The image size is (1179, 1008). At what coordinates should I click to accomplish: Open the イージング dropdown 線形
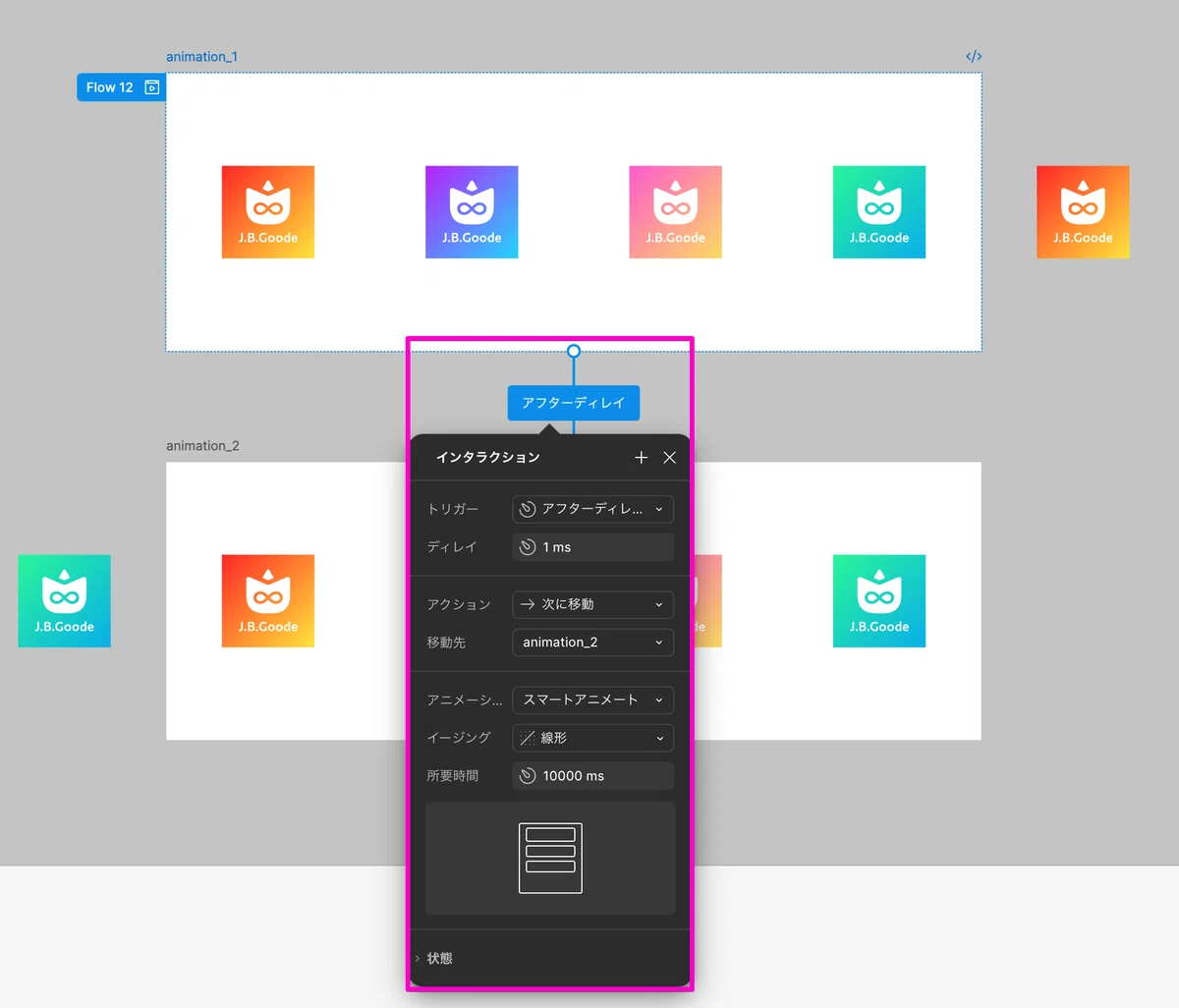(593, 738)
